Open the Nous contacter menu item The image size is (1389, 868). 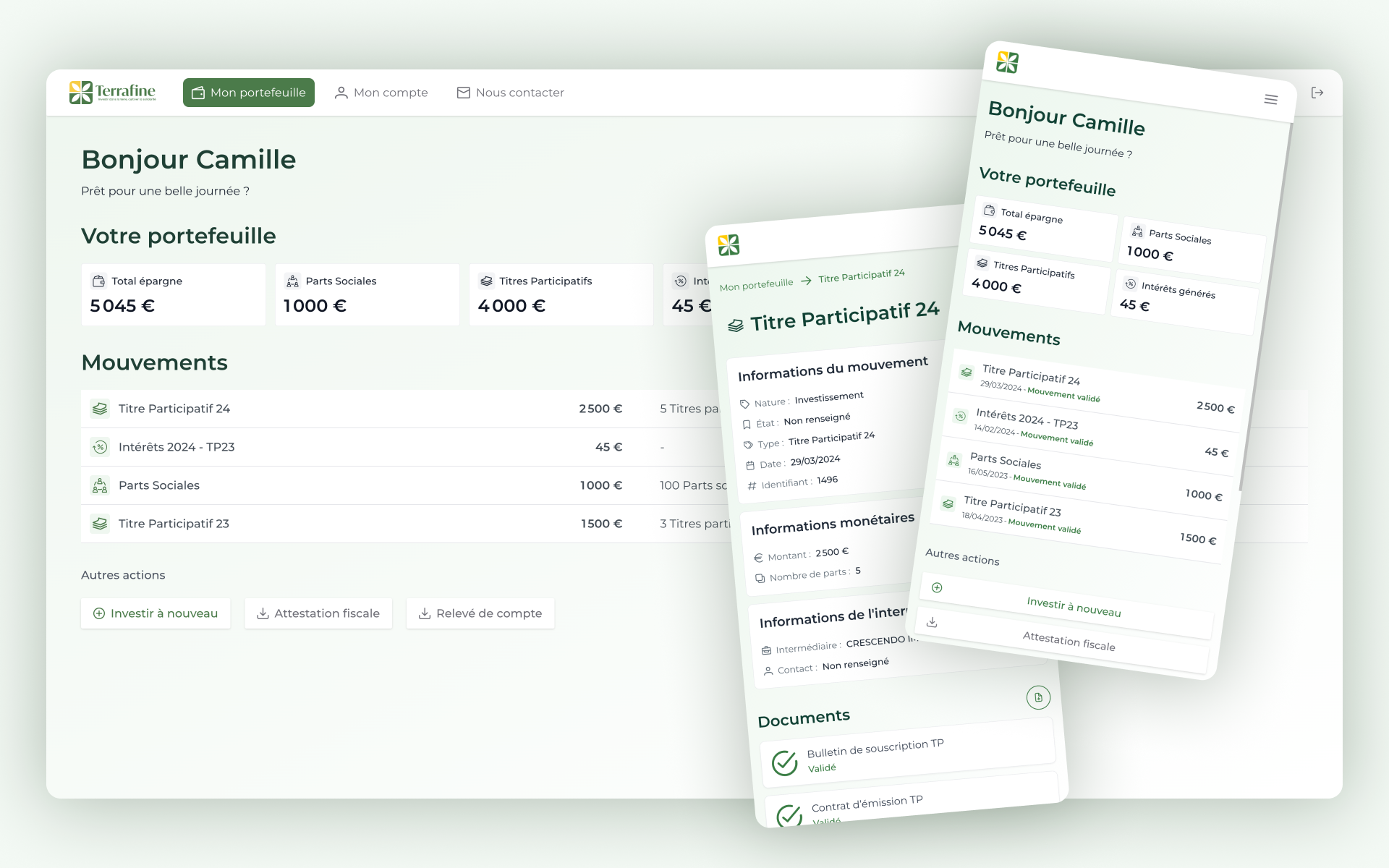point(510,93)
